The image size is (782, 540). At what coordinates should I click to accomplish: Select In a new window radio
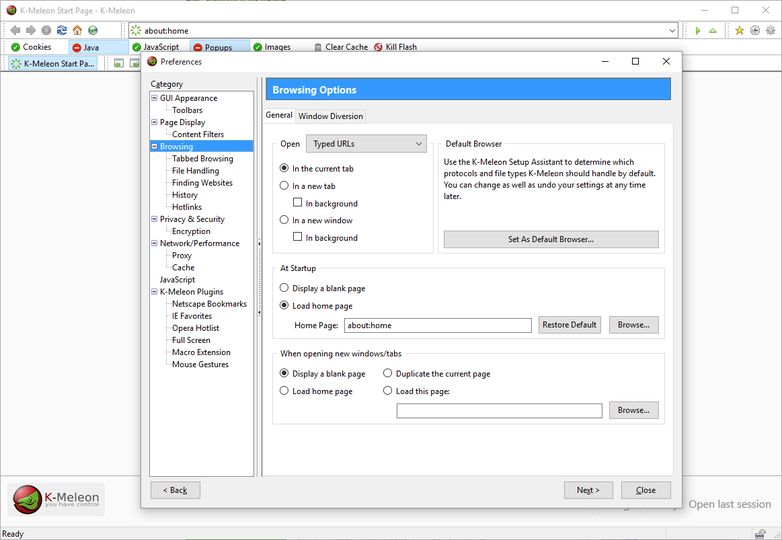coord(284,220)
